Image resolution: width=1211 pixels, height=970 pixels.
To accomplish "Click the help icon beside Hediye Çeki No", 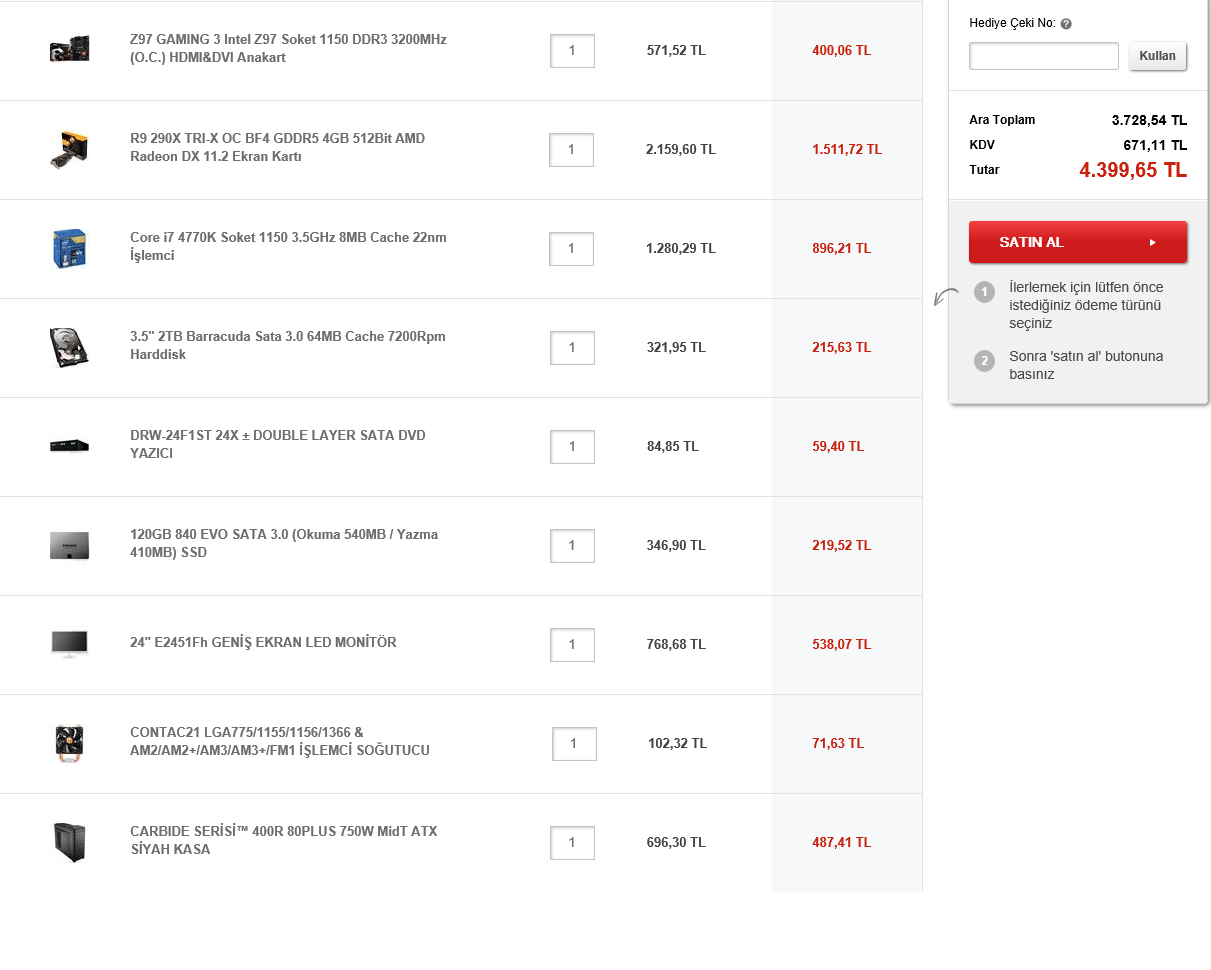I will point(1066,24).
